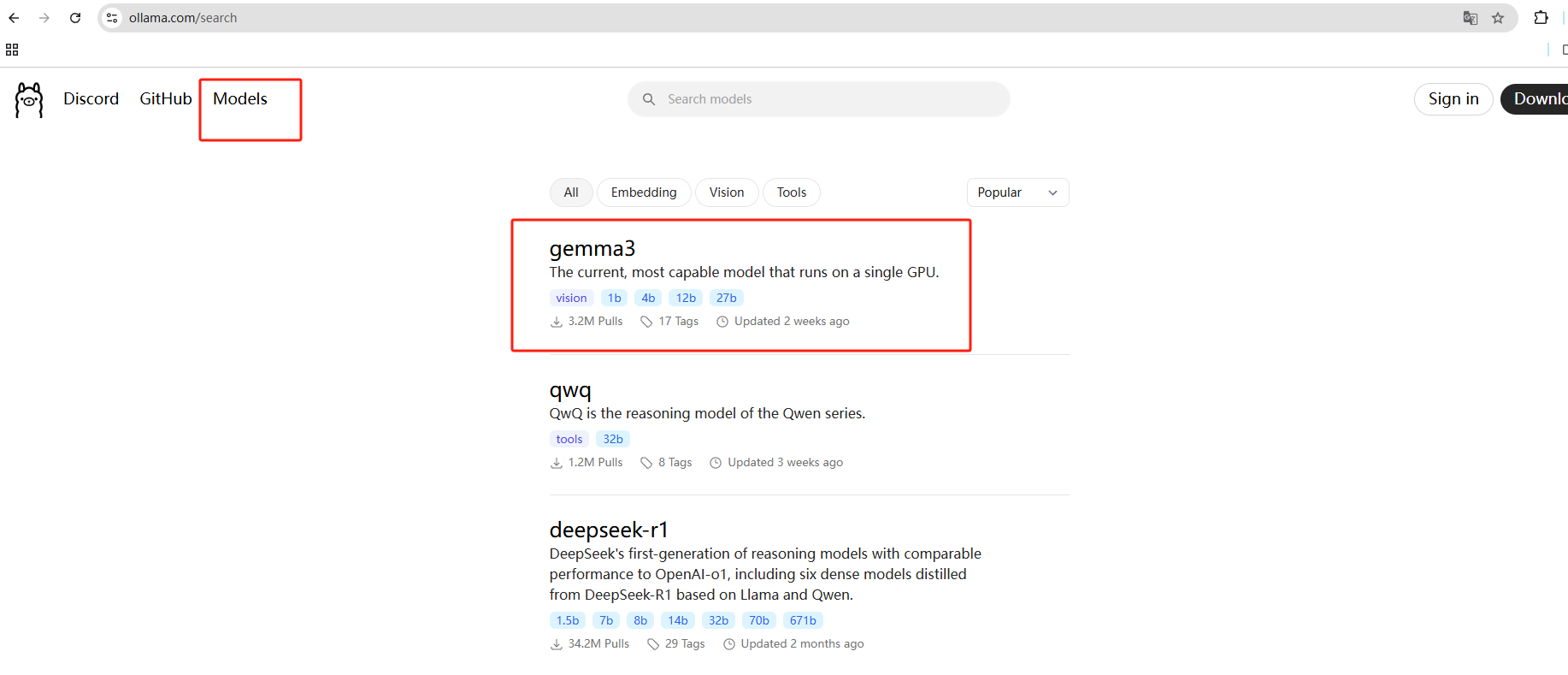
Task: Open the GitHub link
Action: (166, 99)
